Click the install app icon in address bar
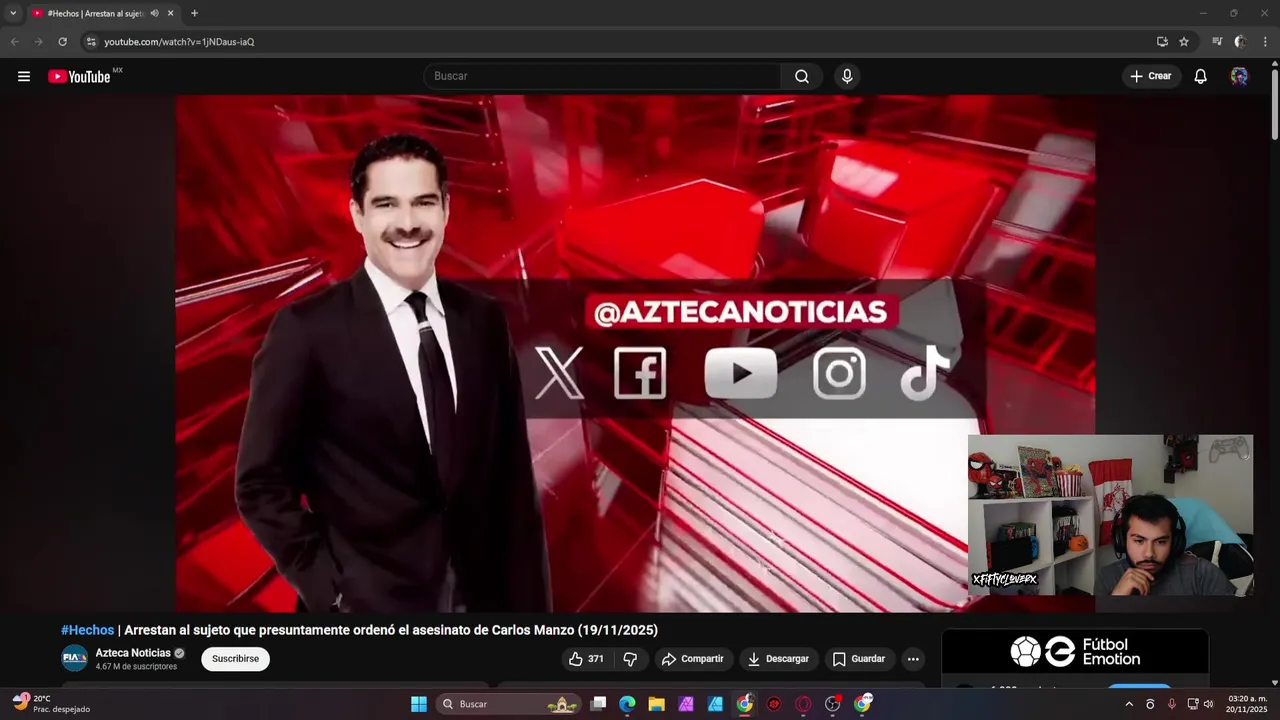 [x=1162, y=42]
